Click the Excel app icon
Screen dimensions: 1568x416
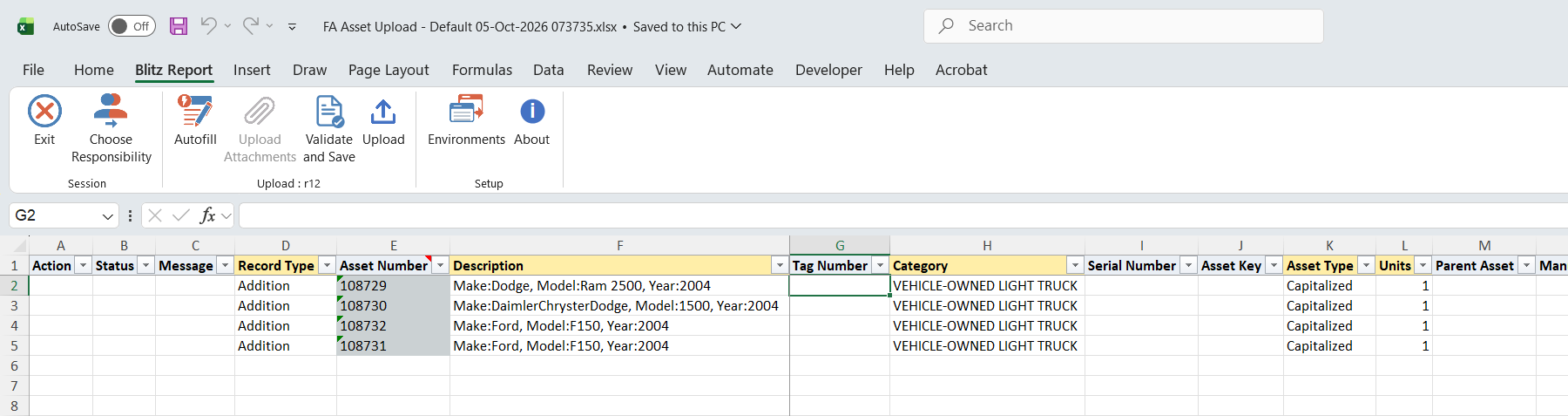click(x=26, y=26)
